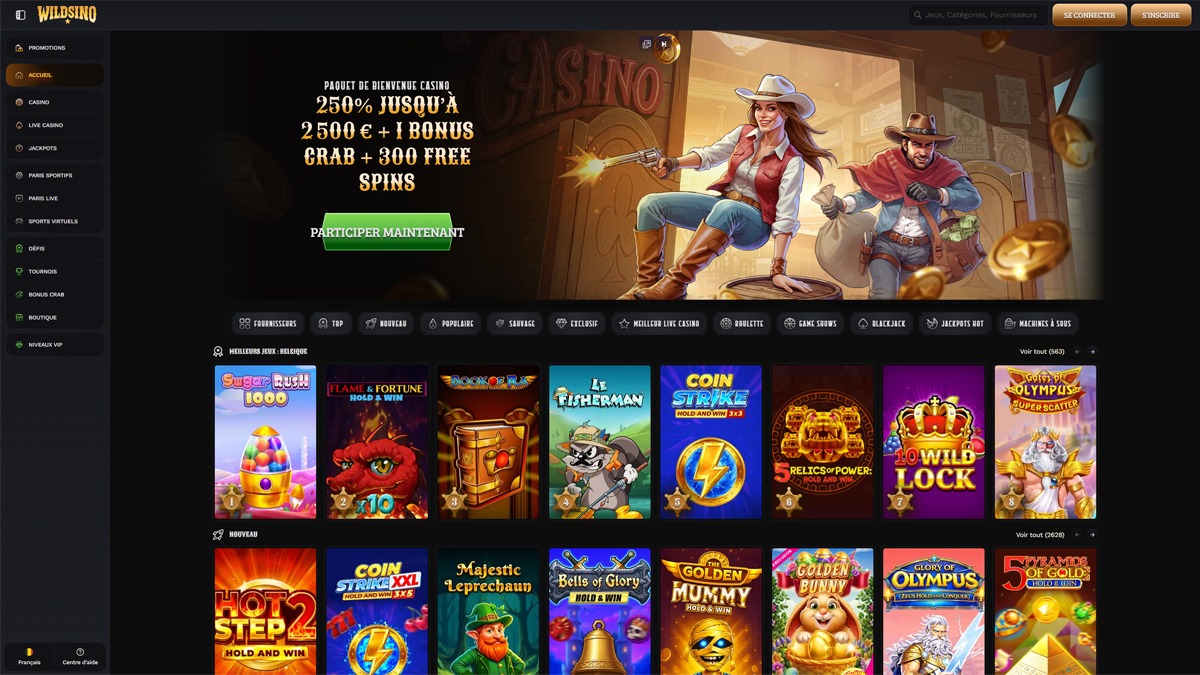
Task: Open the Jackpots sidebar item
Action: tap(55, 148)
